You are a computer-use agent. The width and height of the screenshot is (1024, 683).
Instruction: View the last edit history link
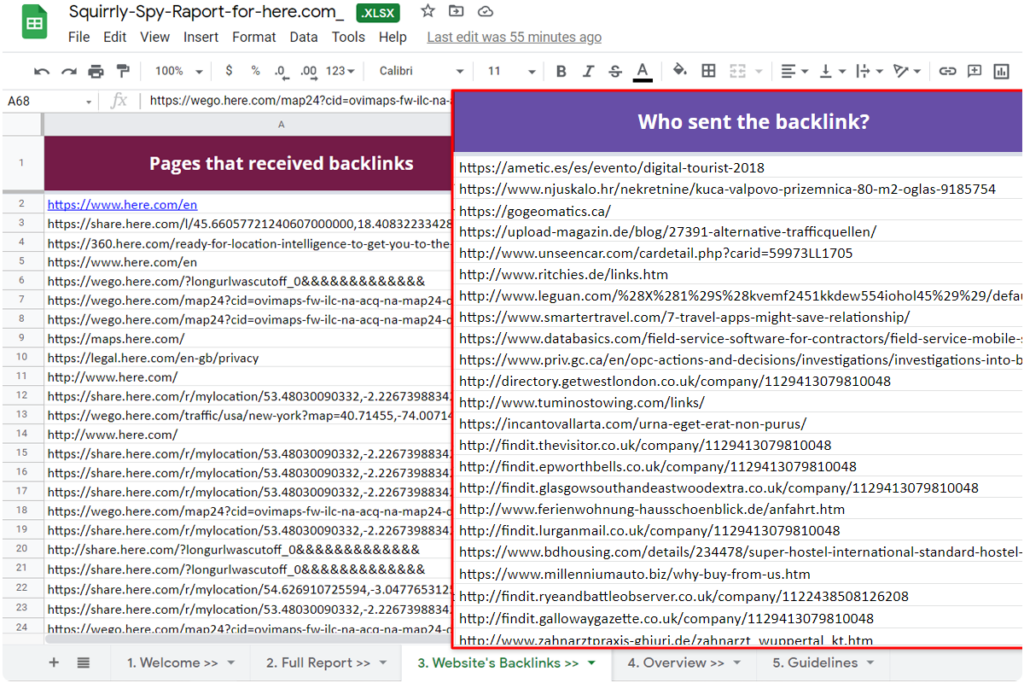point(514,37)
